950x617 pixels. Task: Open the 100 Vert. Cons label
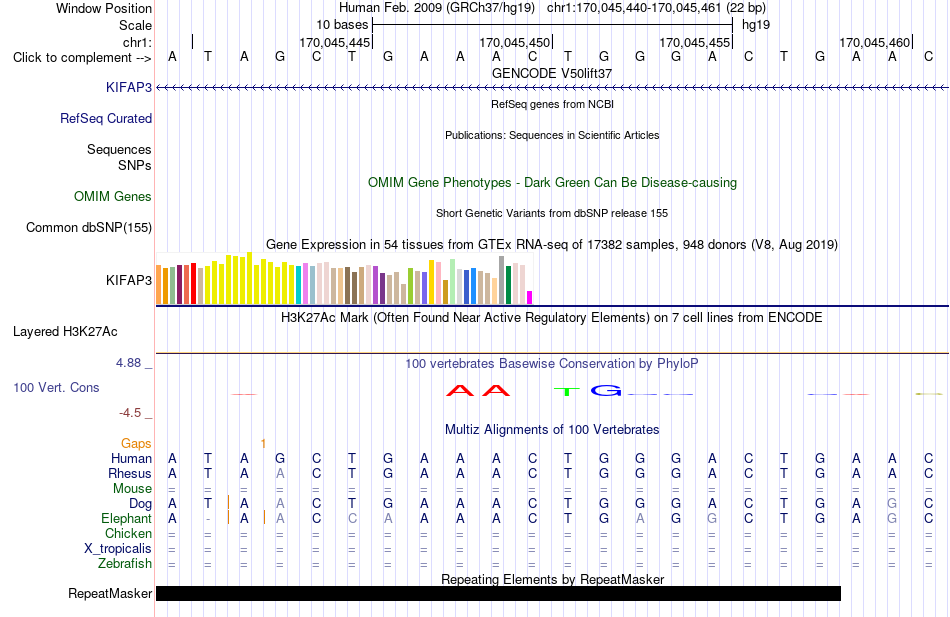(x=56, y=387)
